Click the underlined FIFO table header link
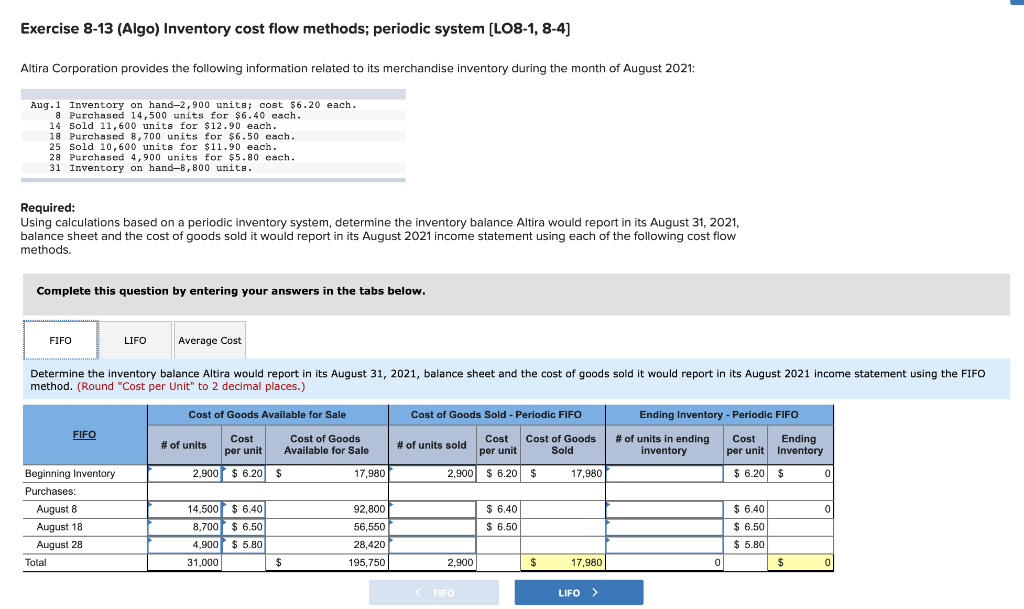Image resolution: width=1024 pixels, height=609 pixels. click(x=84, y=433)
